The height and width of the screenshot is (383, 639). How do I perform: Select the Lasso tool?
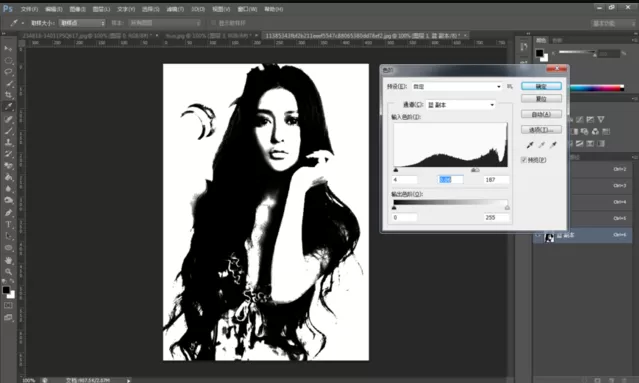point(8,72)
